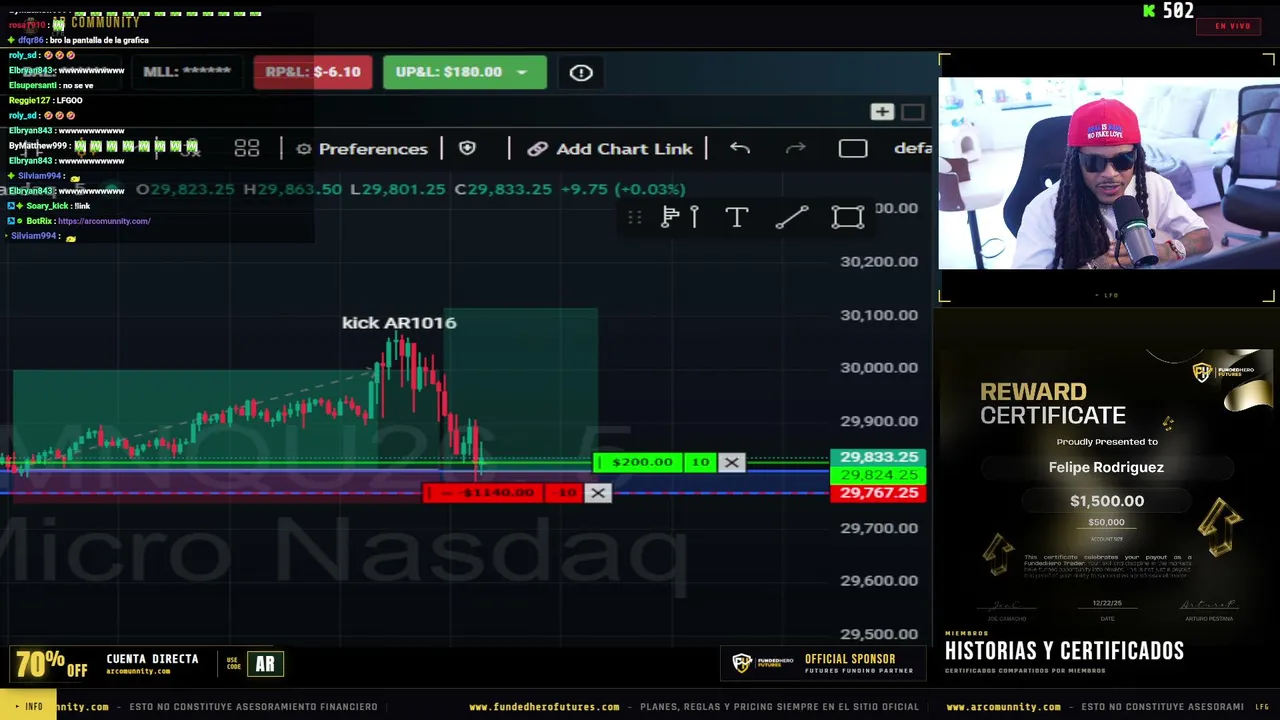
Task: Click the kick AR1016 chart annotation
Action: pos(399,322)
